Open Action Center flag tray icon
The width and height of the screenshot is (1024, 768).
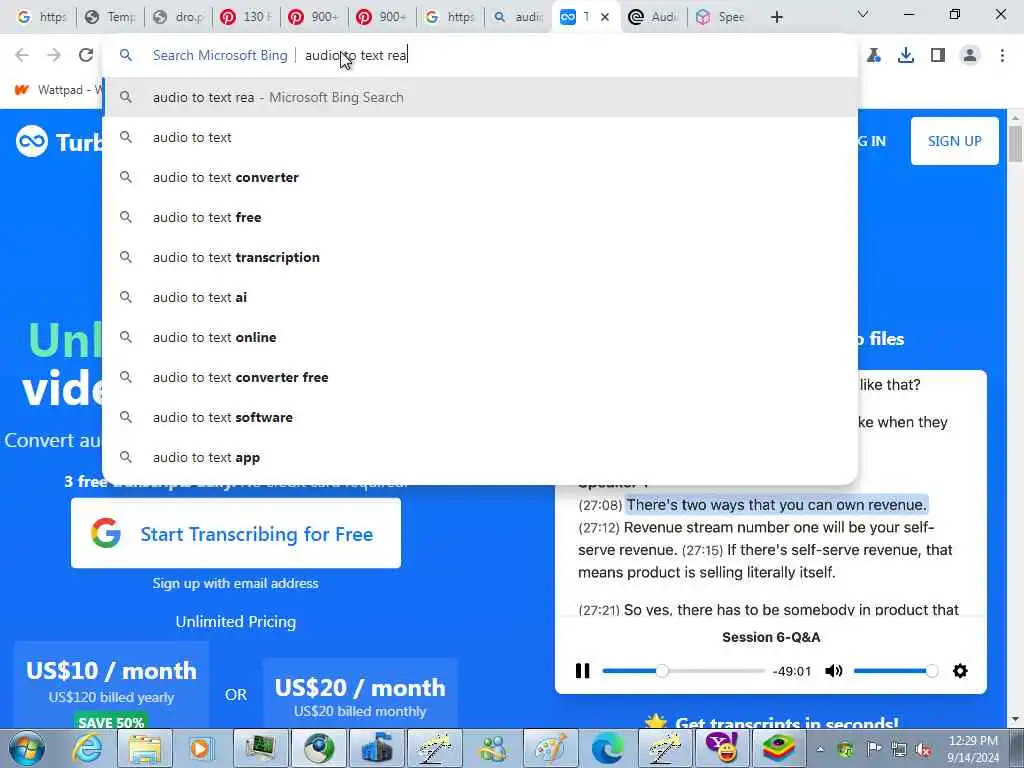(874, 749)
